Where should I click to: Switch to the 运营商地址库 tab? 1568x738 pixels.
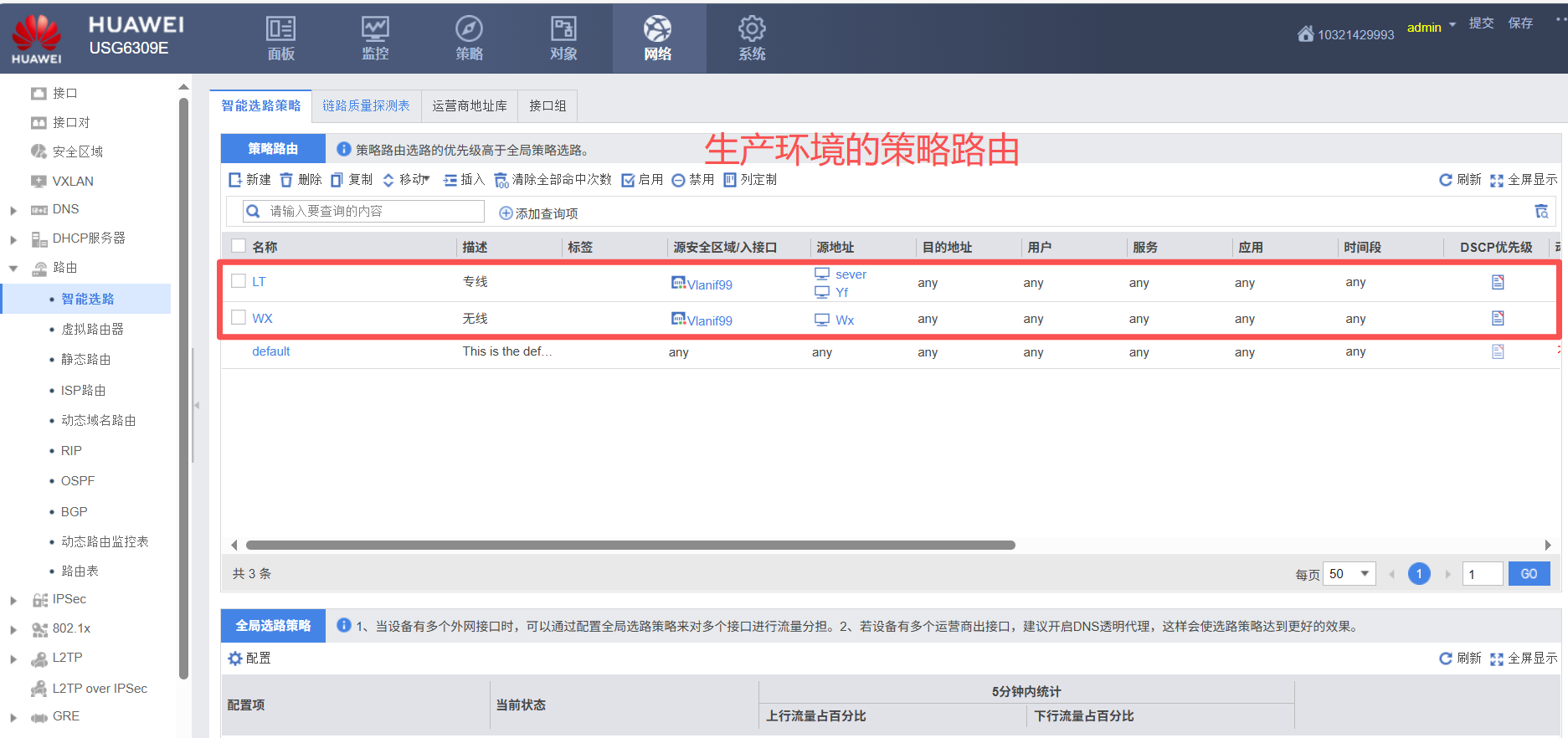point(469,106)
